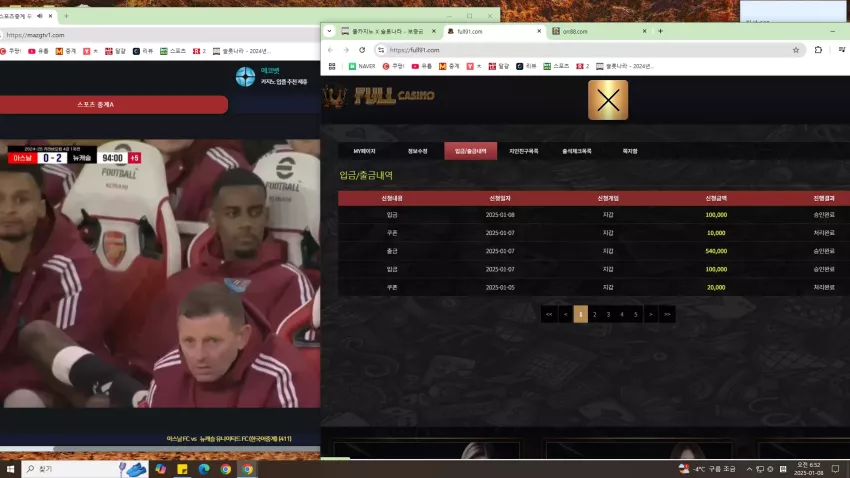Open the Extensions puzzle icon
The height and width of the screenshot is (478, 850).
818,50
